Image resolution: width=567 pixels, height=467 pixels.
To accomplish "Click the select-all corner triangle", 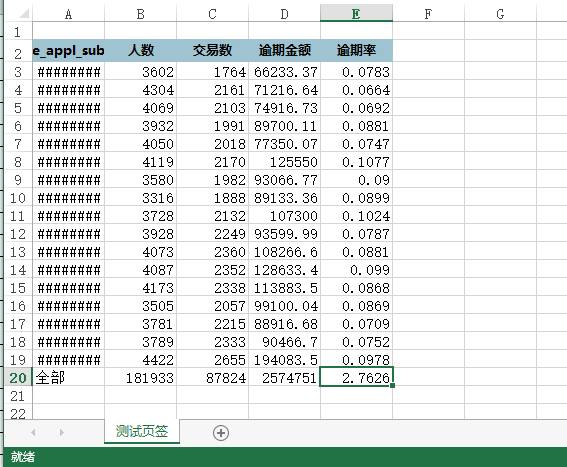I will (24, 14).
